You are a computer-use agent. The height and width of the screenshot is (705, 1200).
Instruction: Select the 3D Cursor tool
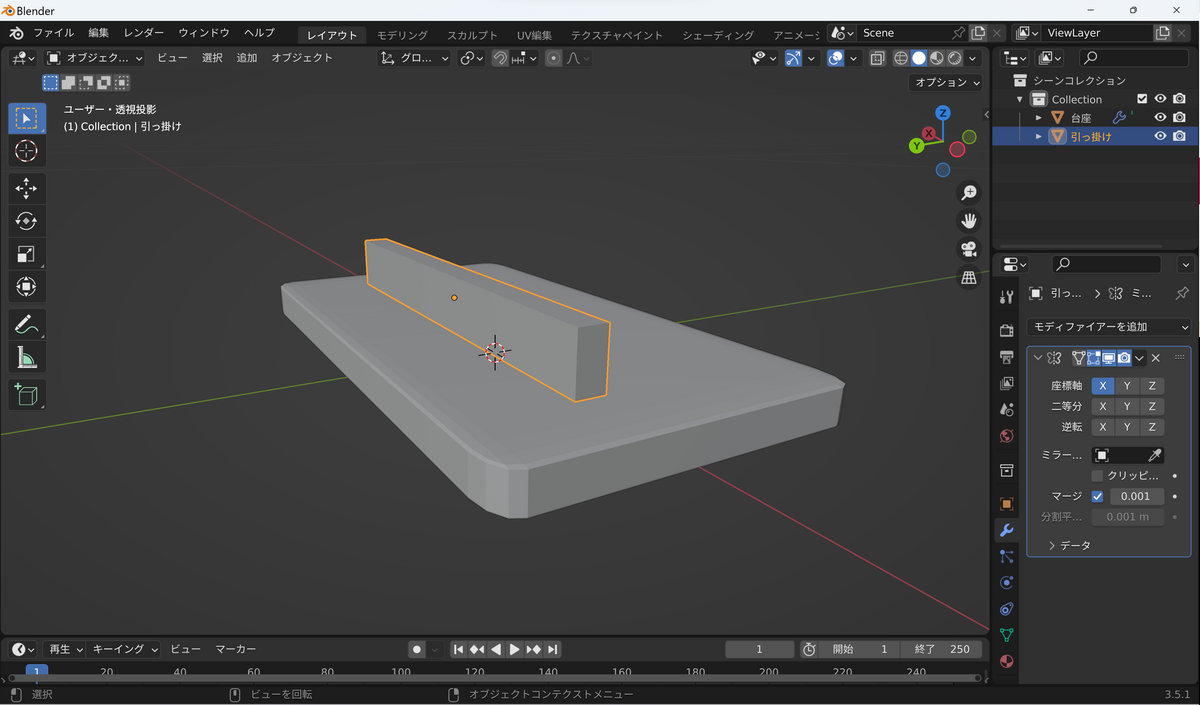(27, 151)
